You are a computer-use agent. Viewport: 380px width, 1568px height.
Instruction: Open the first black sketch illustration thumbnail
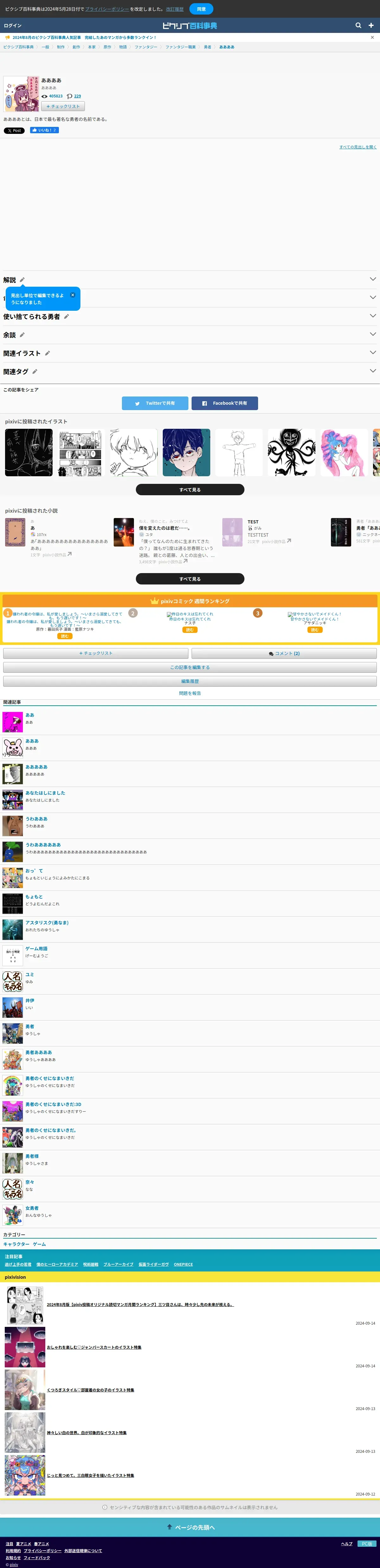[28, 452]
